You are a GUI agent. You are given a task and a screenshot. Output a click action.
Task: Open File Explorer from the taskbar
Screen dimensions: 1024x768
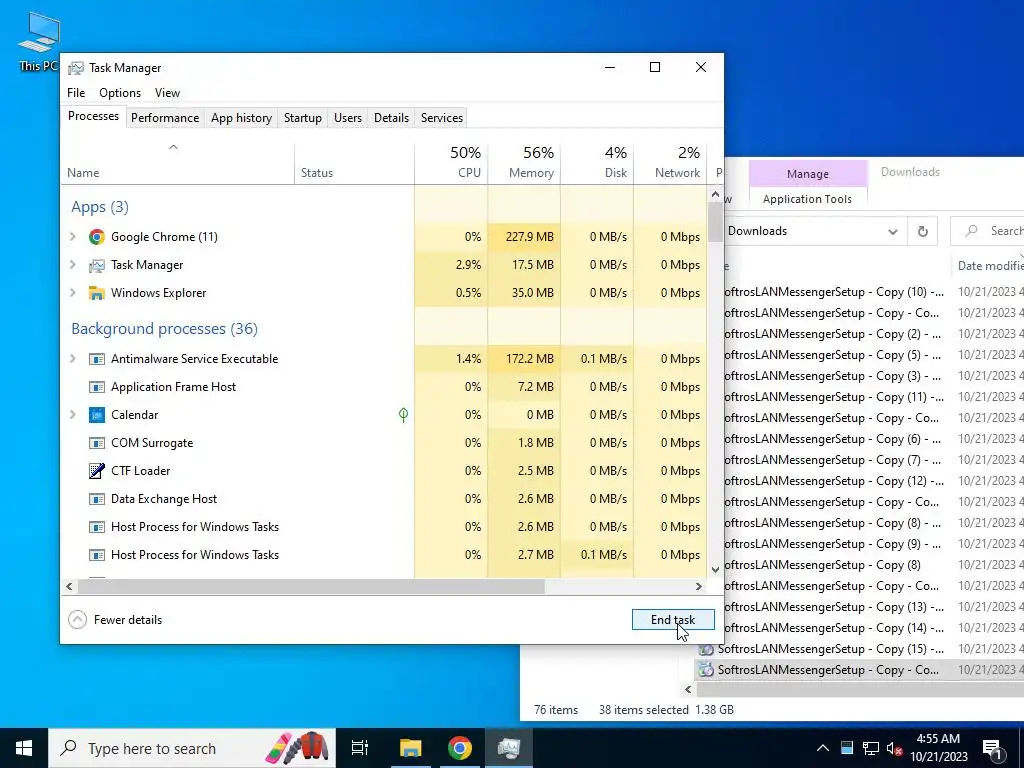tap(410, 748)
